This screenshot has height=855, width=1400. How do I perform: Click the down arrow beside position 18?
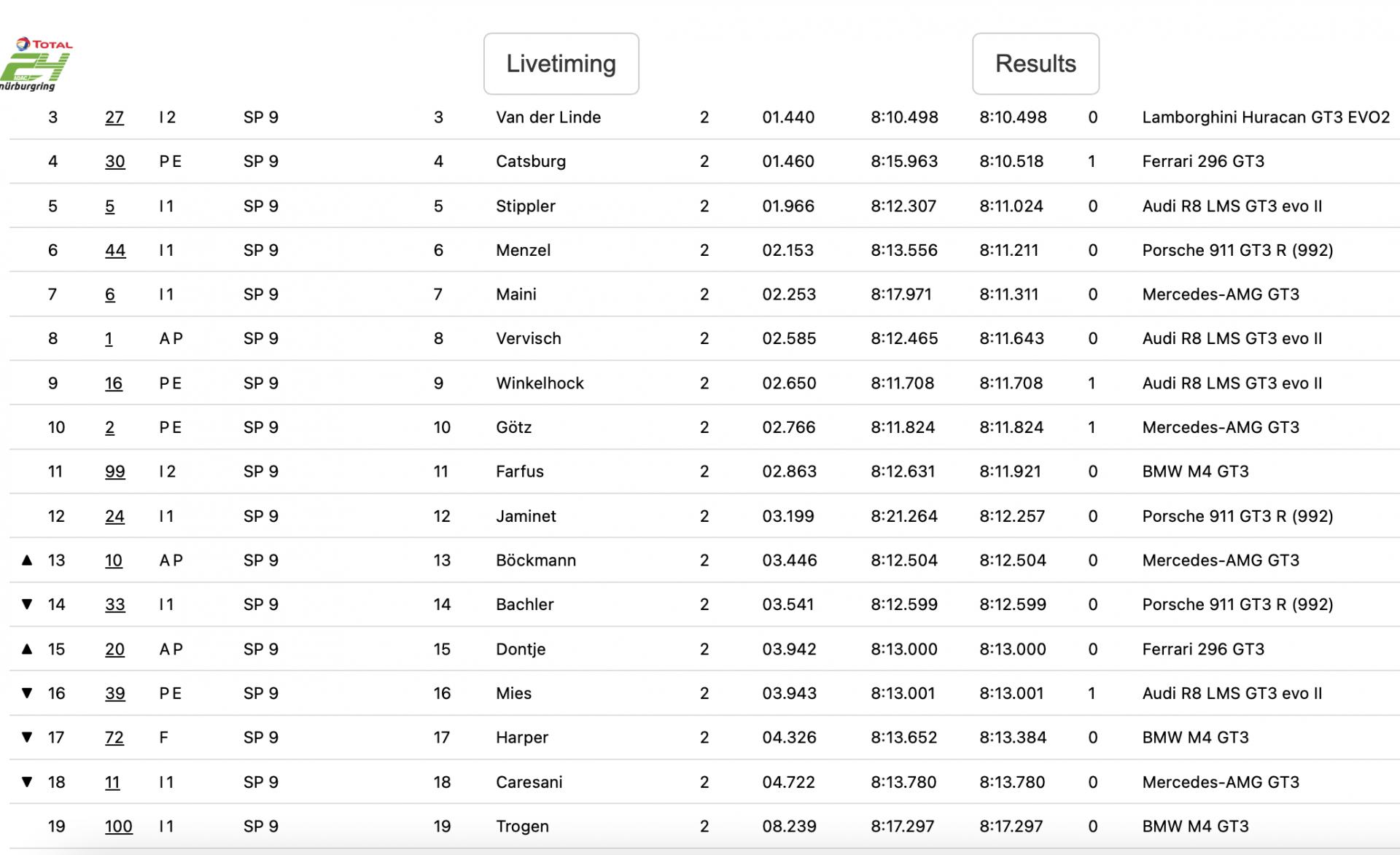click(27, 782)
